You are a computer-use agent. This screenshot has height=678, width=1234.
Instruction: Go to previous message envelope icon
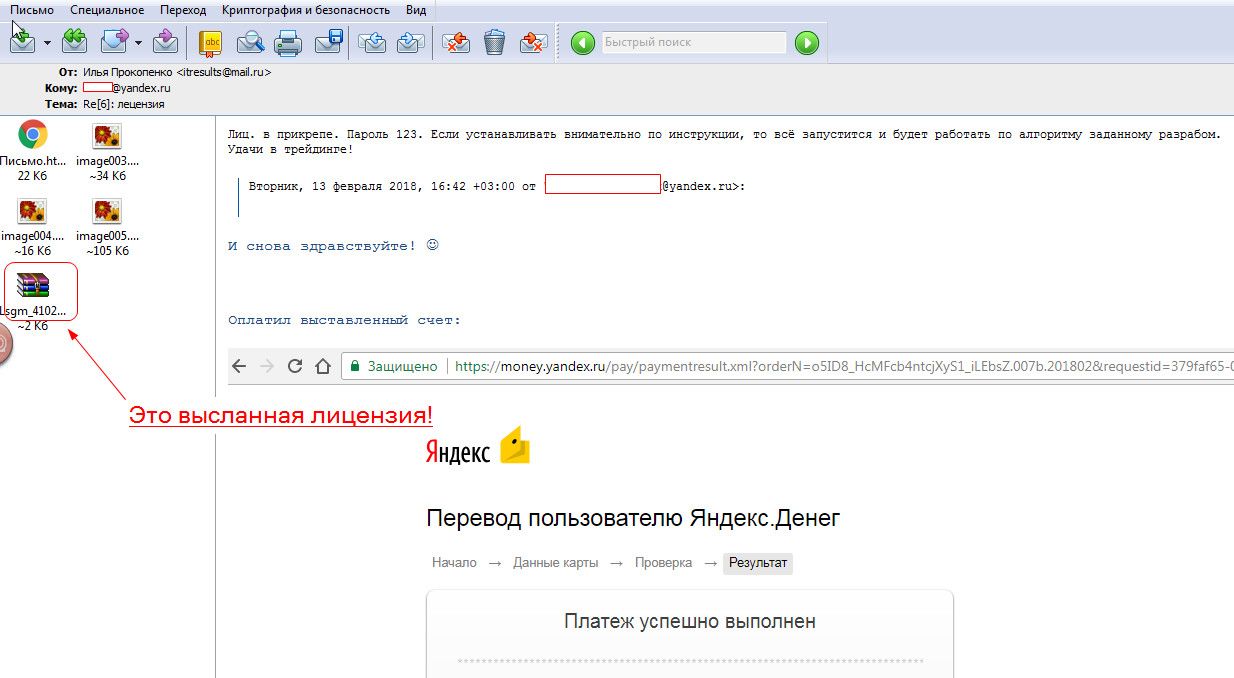coord(372,42)
